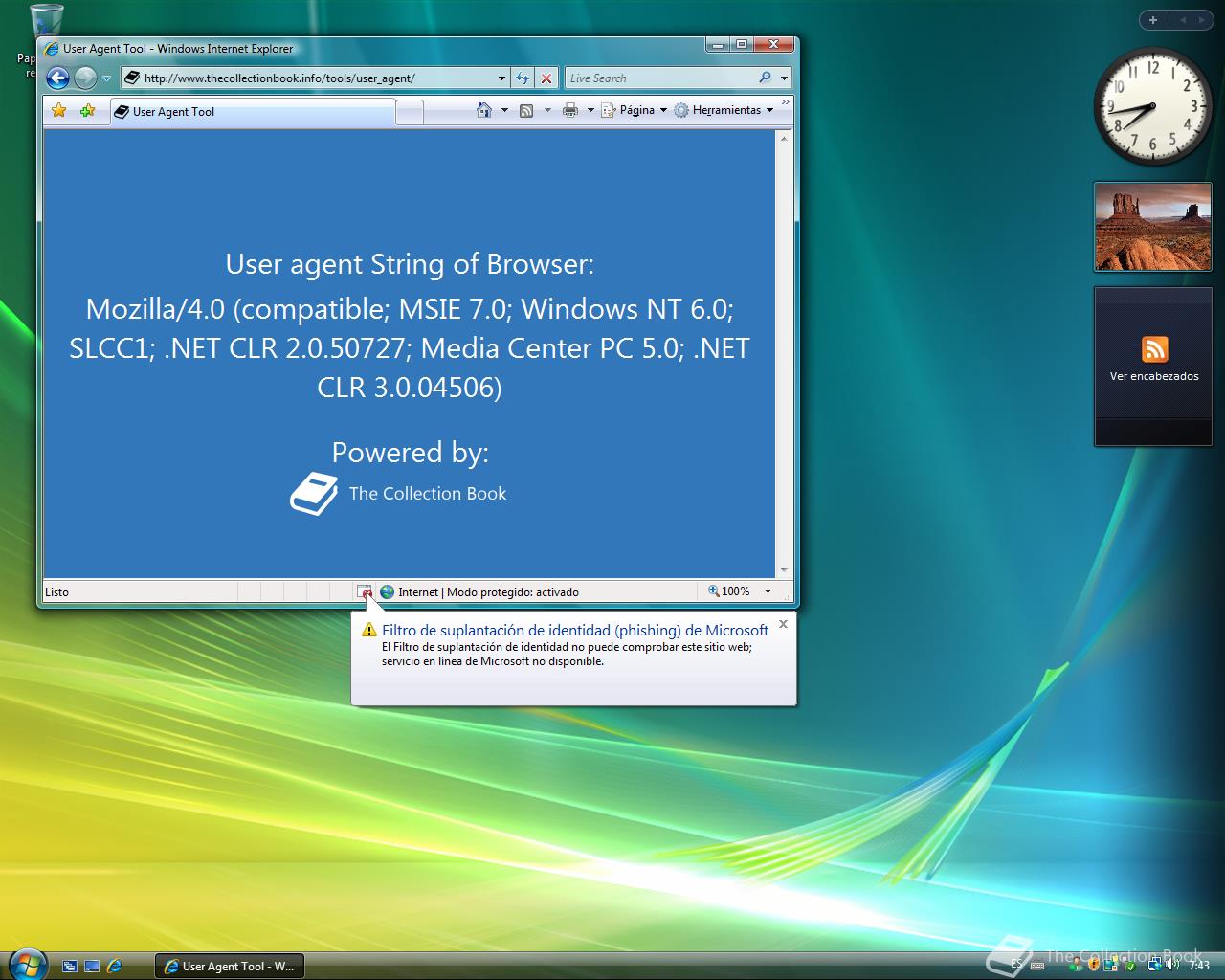
Task: Click the 7:43 taskbar clock
Action: (1199, 966)
